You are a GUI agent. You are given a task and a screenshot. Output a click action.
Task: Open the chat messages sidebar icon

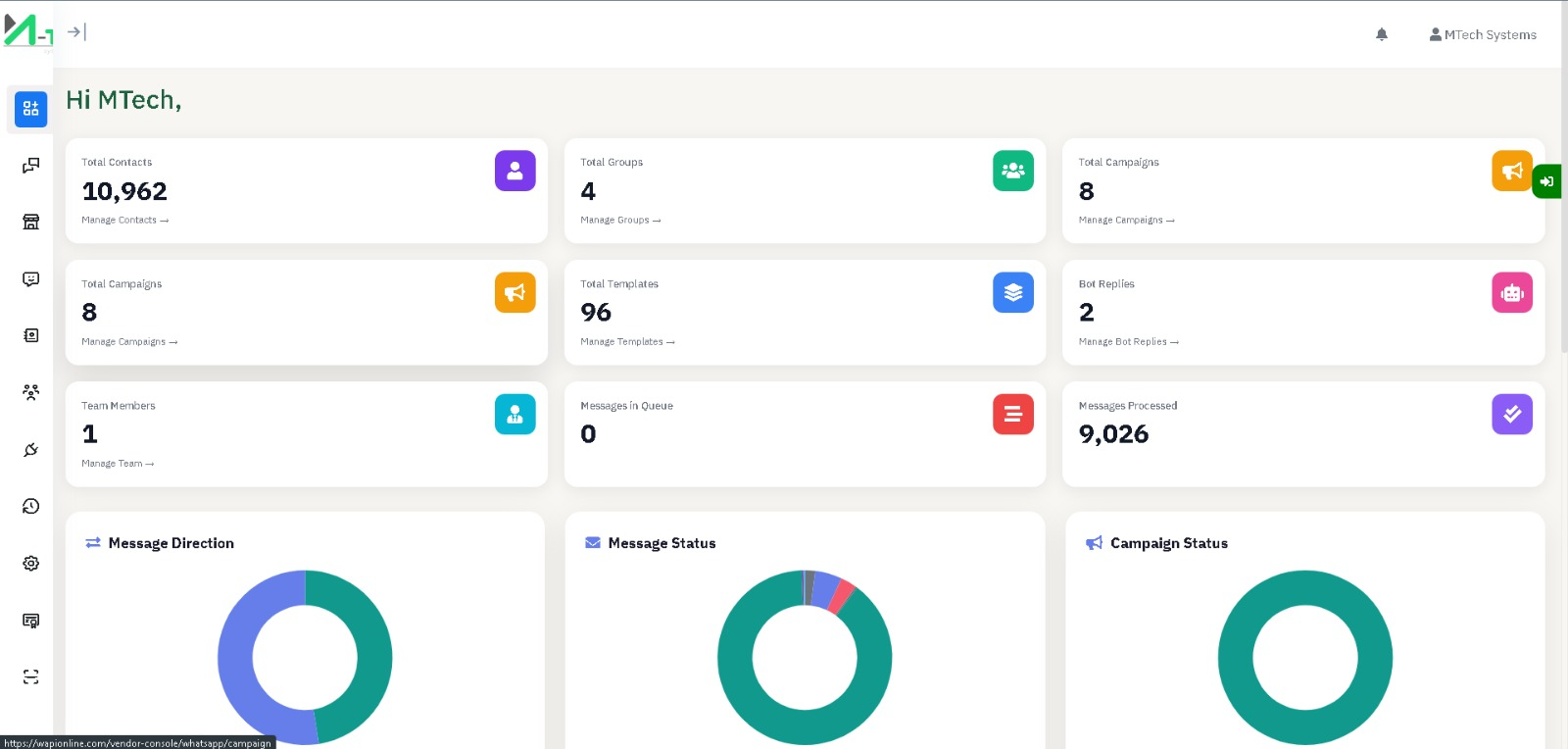coord(30,166)
